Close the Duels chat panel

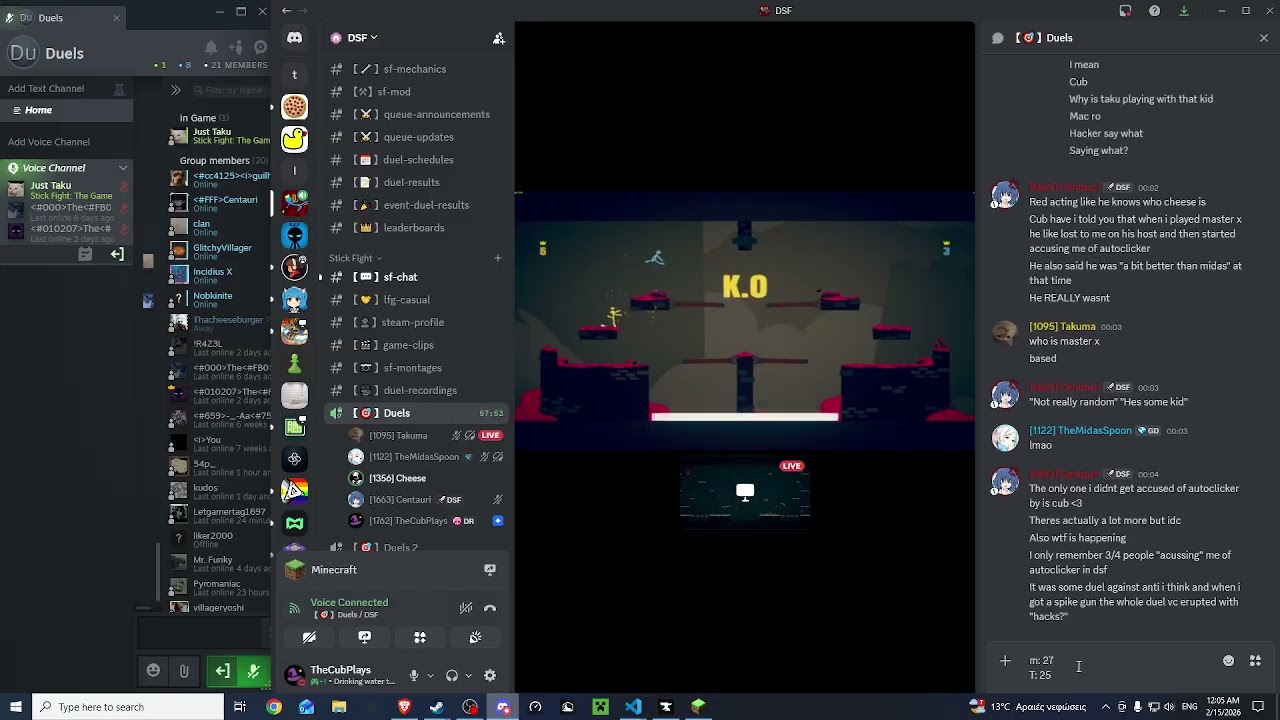[1264, 38]
